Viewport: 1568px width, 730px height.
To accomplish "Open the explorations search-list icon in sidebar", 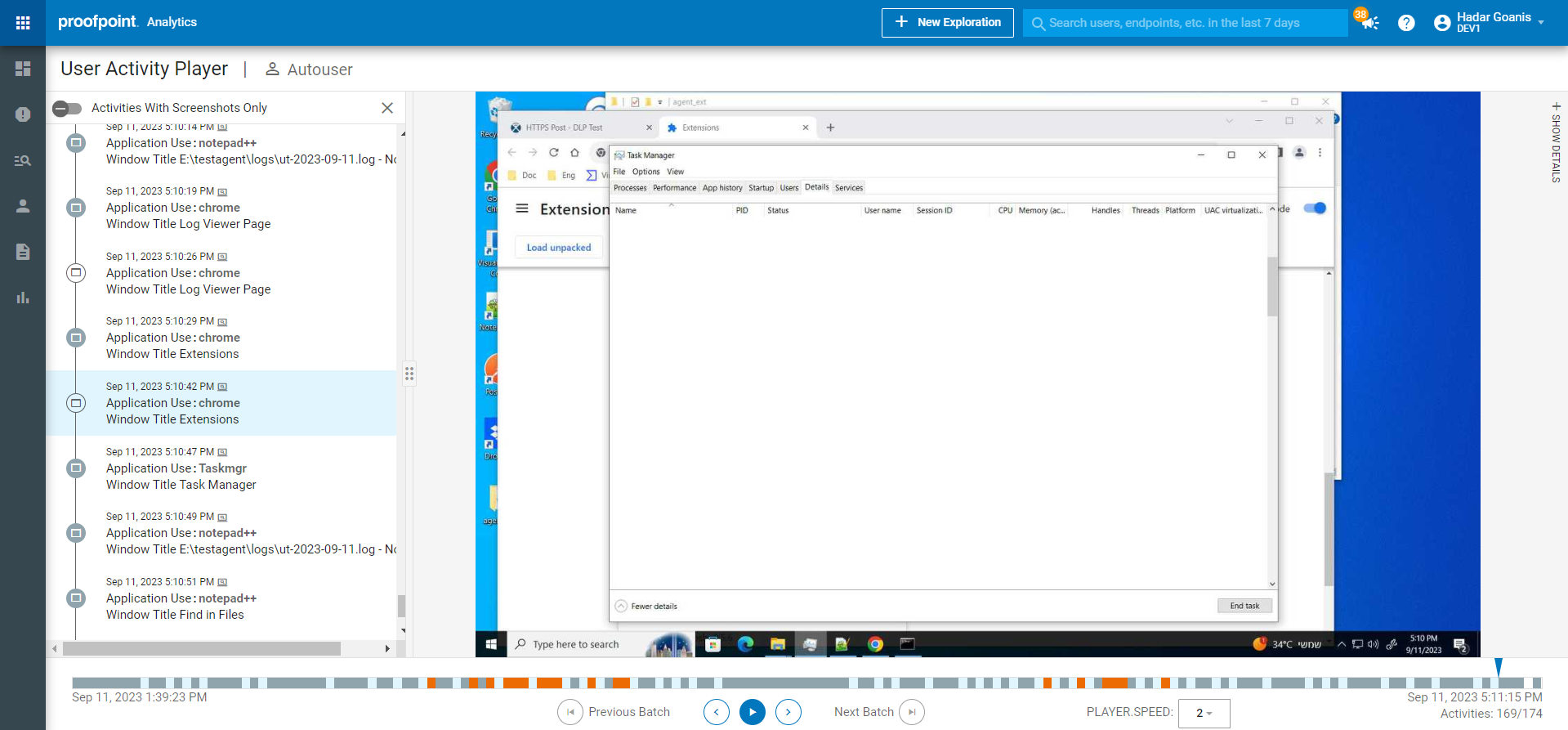I will 23,160.
